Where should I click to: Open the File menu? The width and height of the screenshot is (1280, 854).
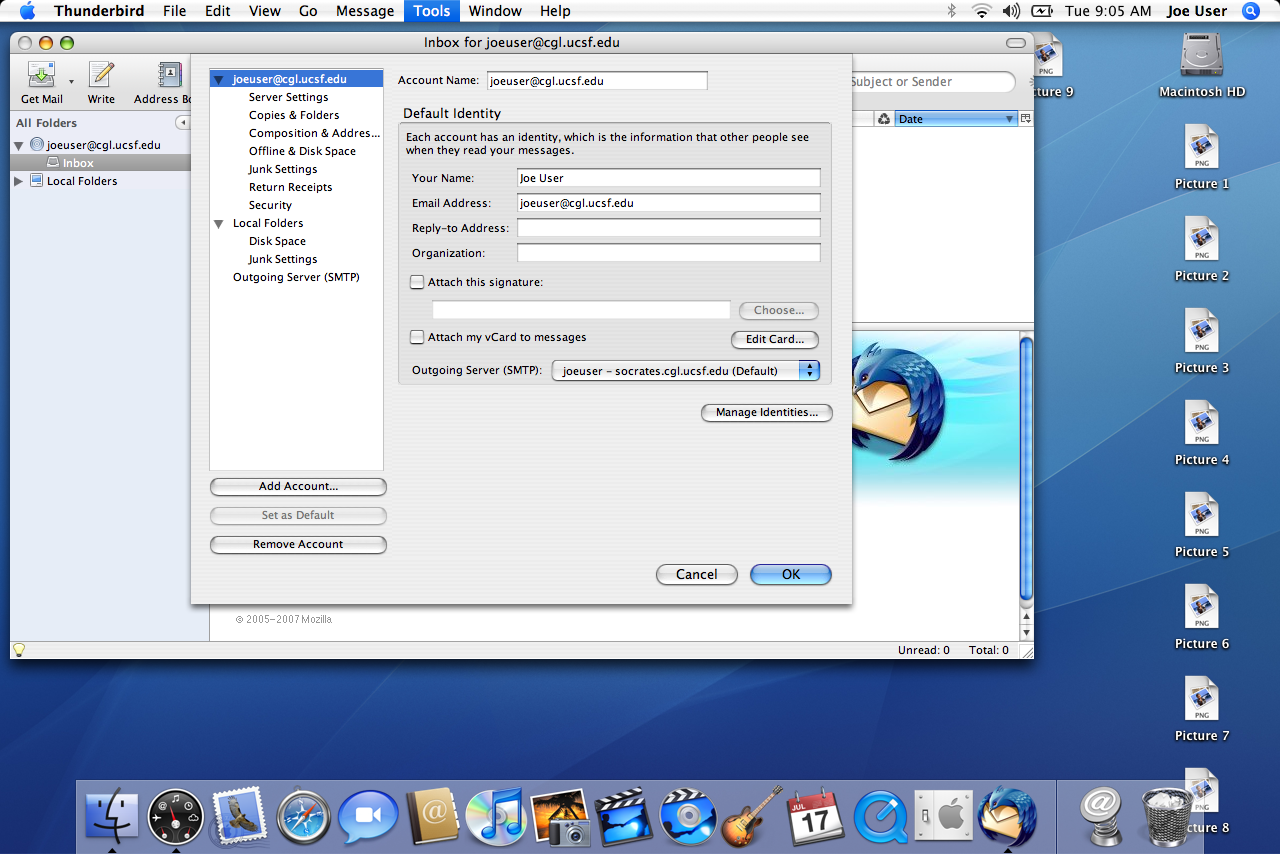(x=174, y=11)
